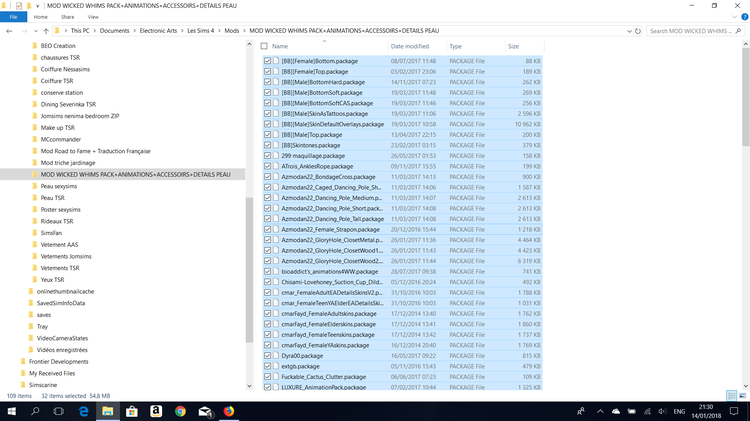This screenshot has width=750, height=421.
Task: Click the folder icon beside Tray
Action: (x=31, y=327)
